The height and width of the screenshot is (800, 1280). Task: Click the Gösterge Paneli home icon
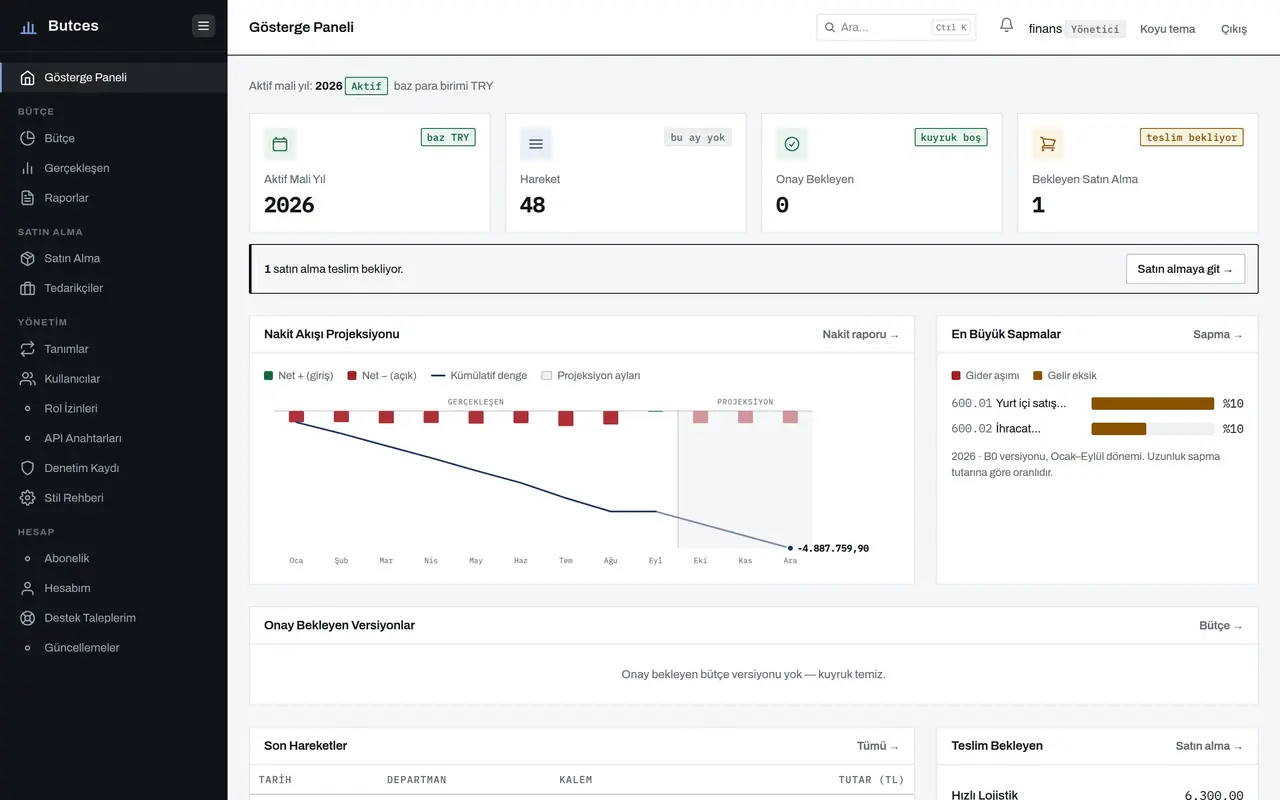pyautogui.click(x=28, y=78)
